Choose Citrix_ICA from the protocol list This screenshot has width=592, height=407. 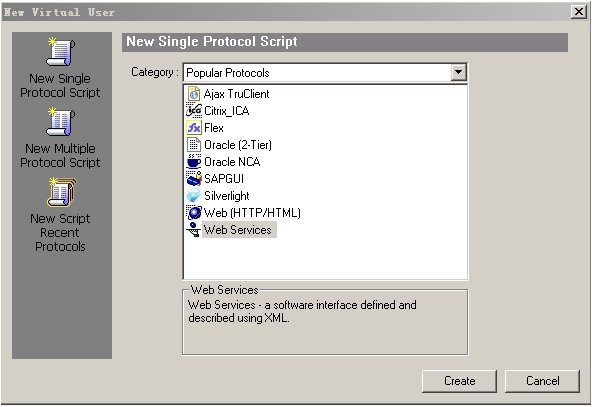(x=227, y=111)
